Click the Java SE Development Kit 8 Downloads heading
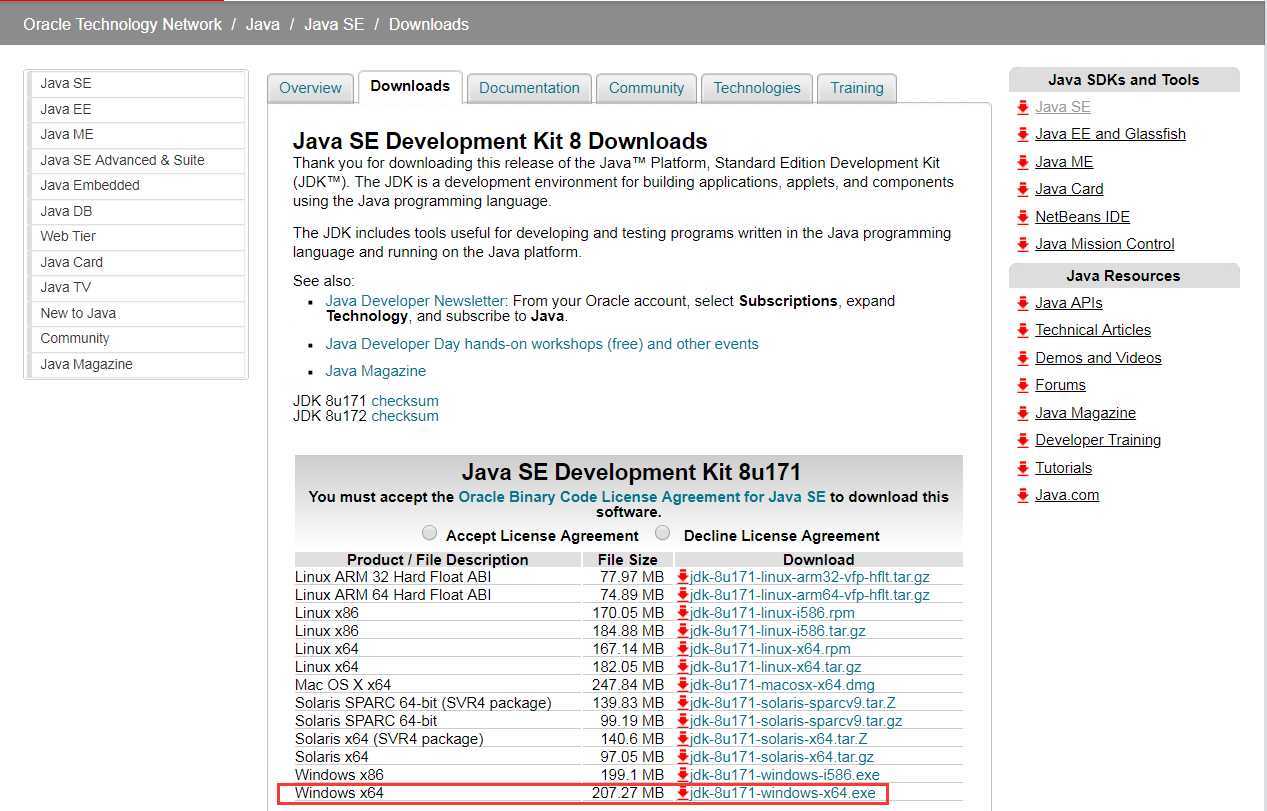The width and height of the screenshot is (1267, 811). [500, 141]
